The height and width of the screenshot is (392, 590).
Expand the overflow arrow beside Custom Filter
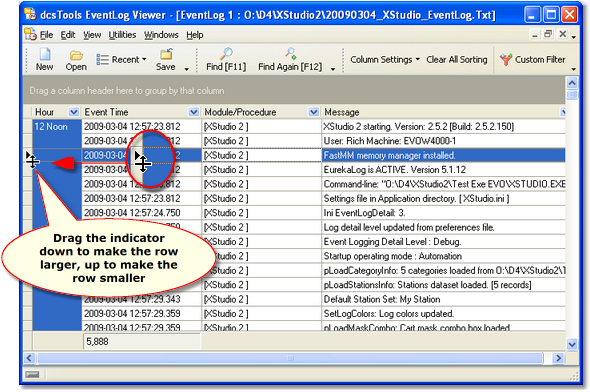point(573,69)
